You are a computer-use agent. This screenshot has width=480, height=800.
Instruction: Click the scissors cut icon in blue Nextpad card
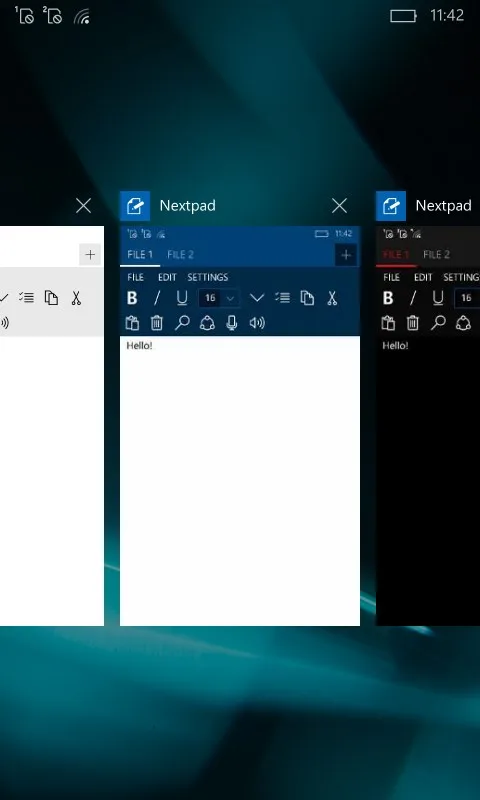(x=332, y=298)
